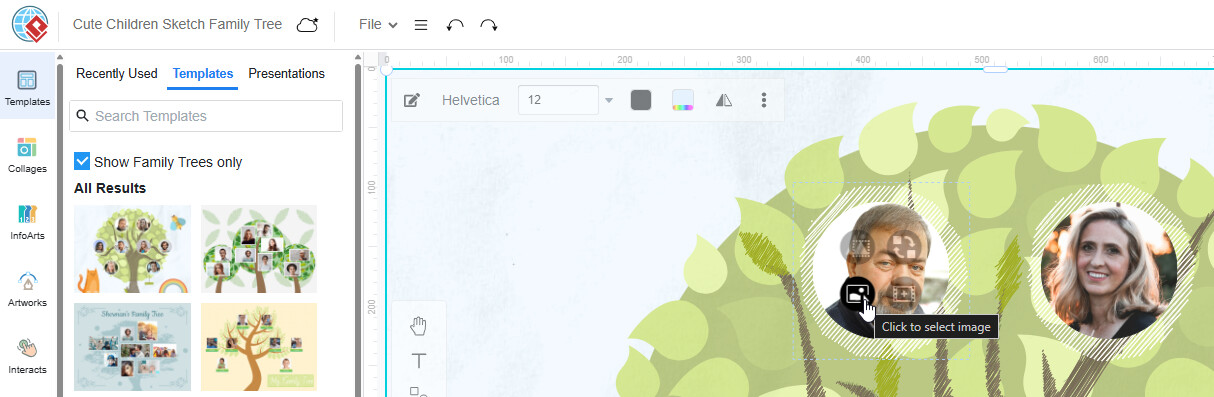This screenshot has width=1214, height=397.
Task: Undo the last action
Action: pyautogui.click(x=455, y=24)
